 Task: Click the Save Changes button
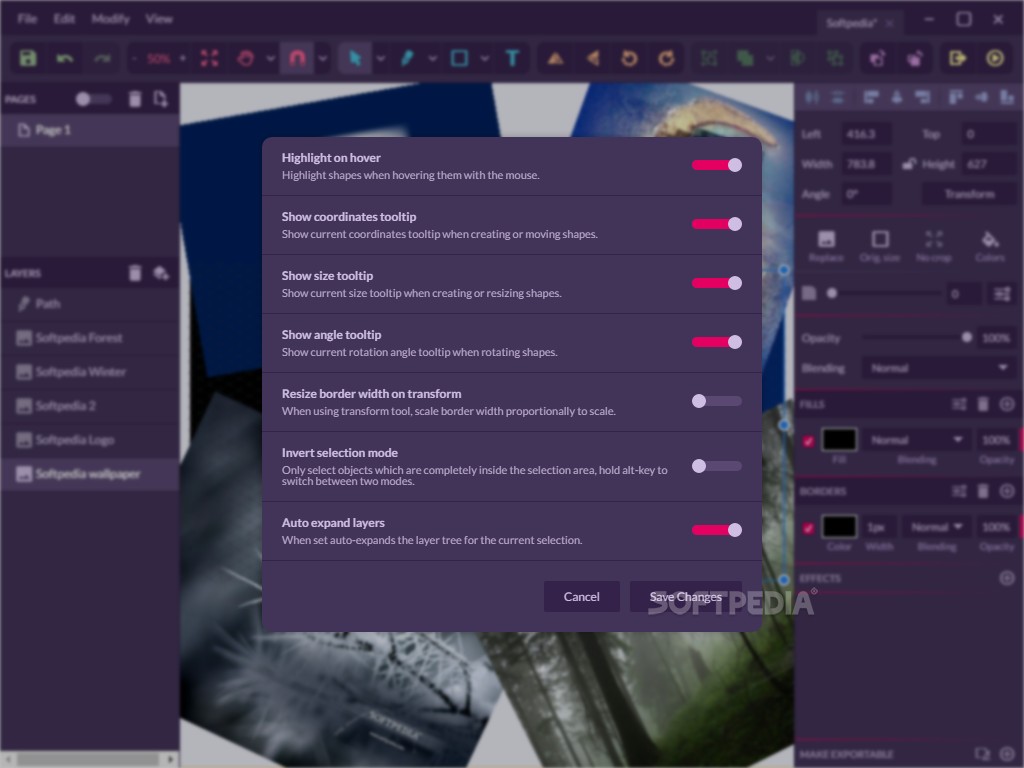click(x=686, y=597)
